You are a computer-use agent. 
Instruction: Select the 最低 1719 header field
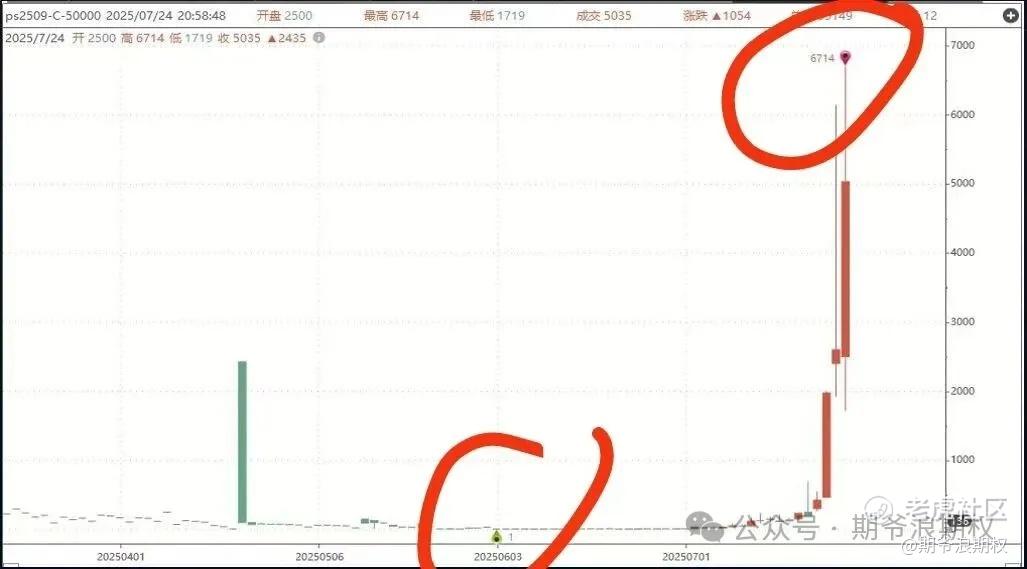[x=498, y=16]
